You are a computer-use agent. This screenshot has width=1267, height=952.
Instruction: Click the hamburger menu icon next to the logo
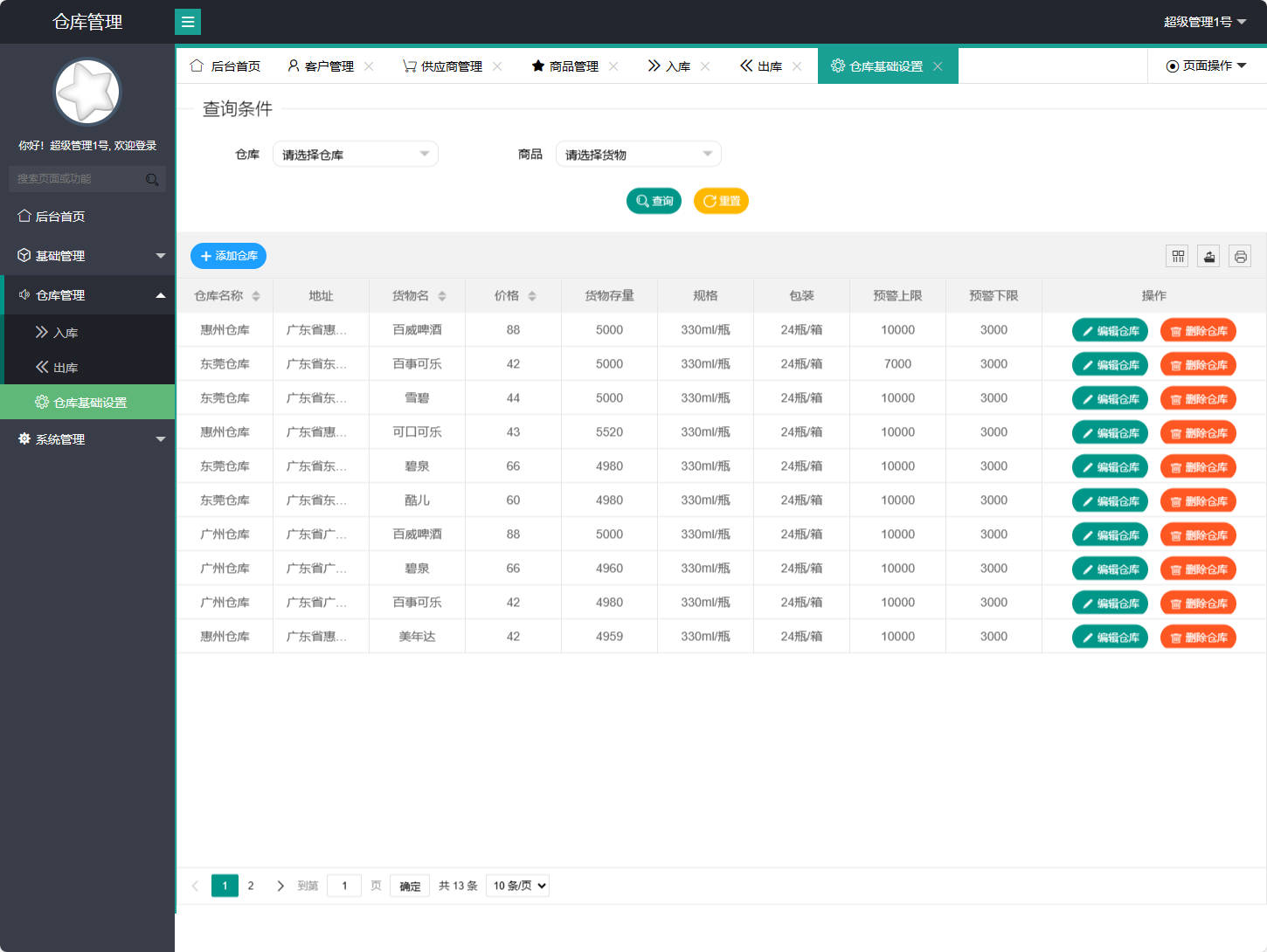[188, 21]
